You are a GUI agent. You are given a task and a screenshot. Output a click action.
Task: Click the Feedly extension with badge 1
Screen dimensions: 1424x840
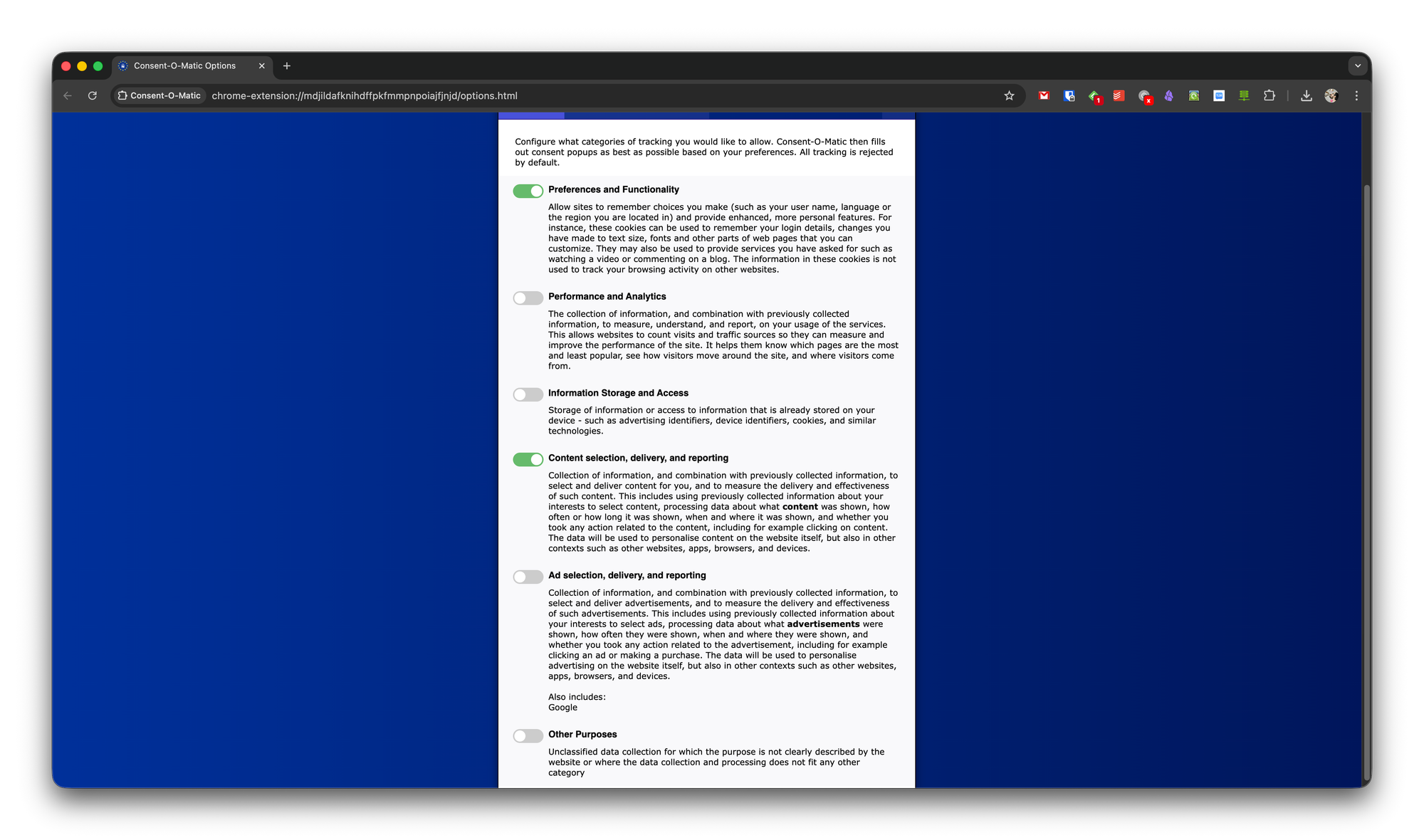tap(1094, 95)
